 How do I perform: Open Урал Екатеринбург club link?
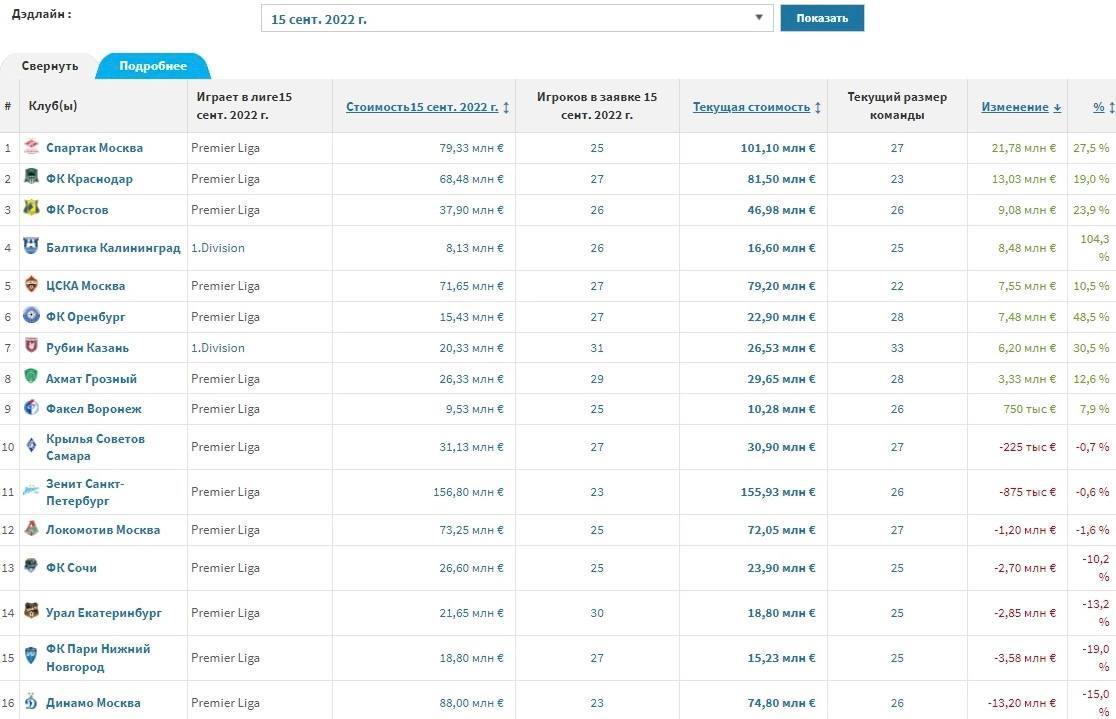(x=104, y=613)
